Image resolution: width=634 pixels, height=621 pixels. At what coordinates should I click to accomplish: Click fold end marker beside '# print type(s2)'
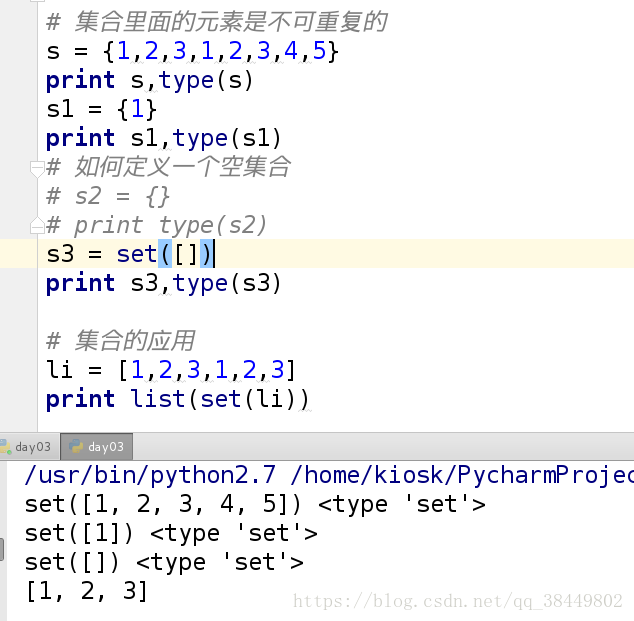tap(37, 226)
